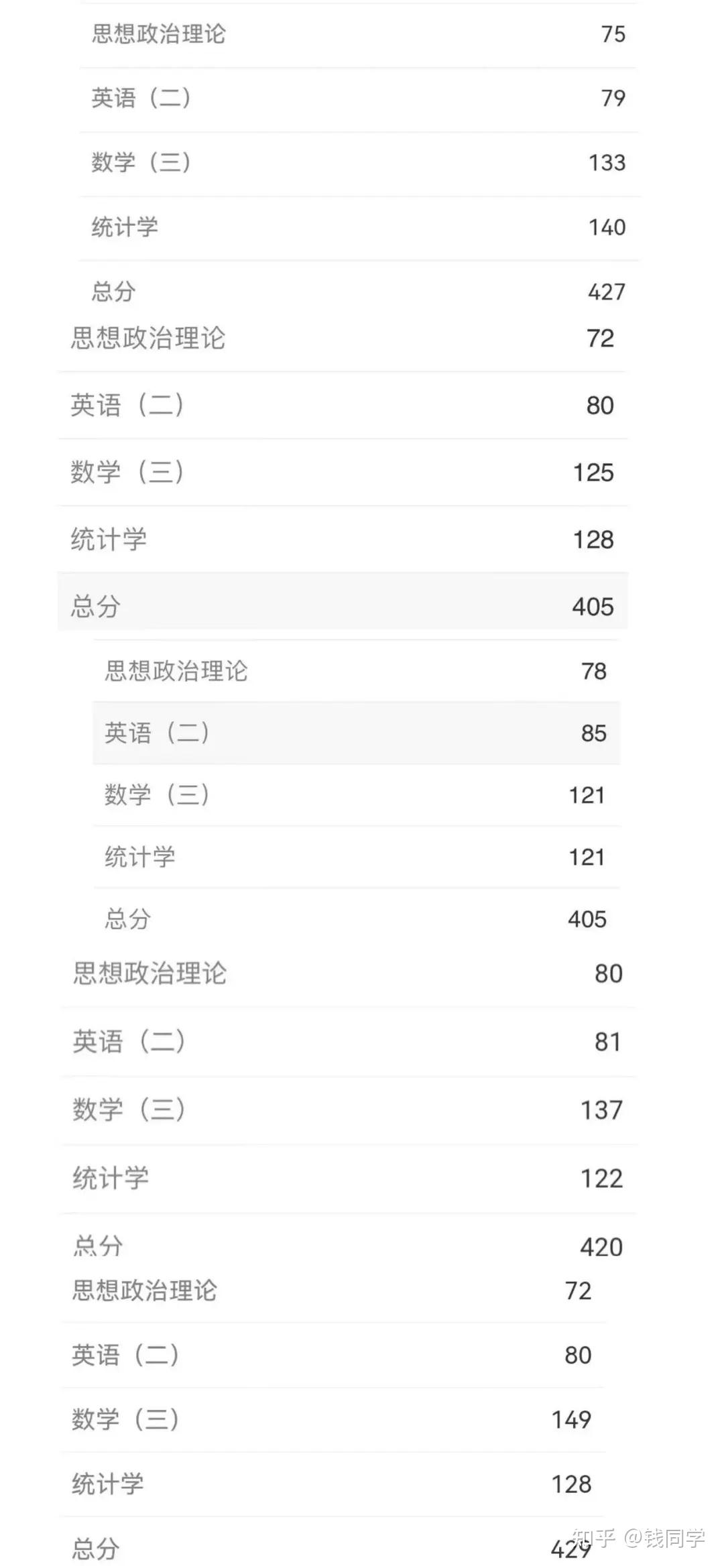Click the 数学（三） row showing 137

click(347, 1110)
